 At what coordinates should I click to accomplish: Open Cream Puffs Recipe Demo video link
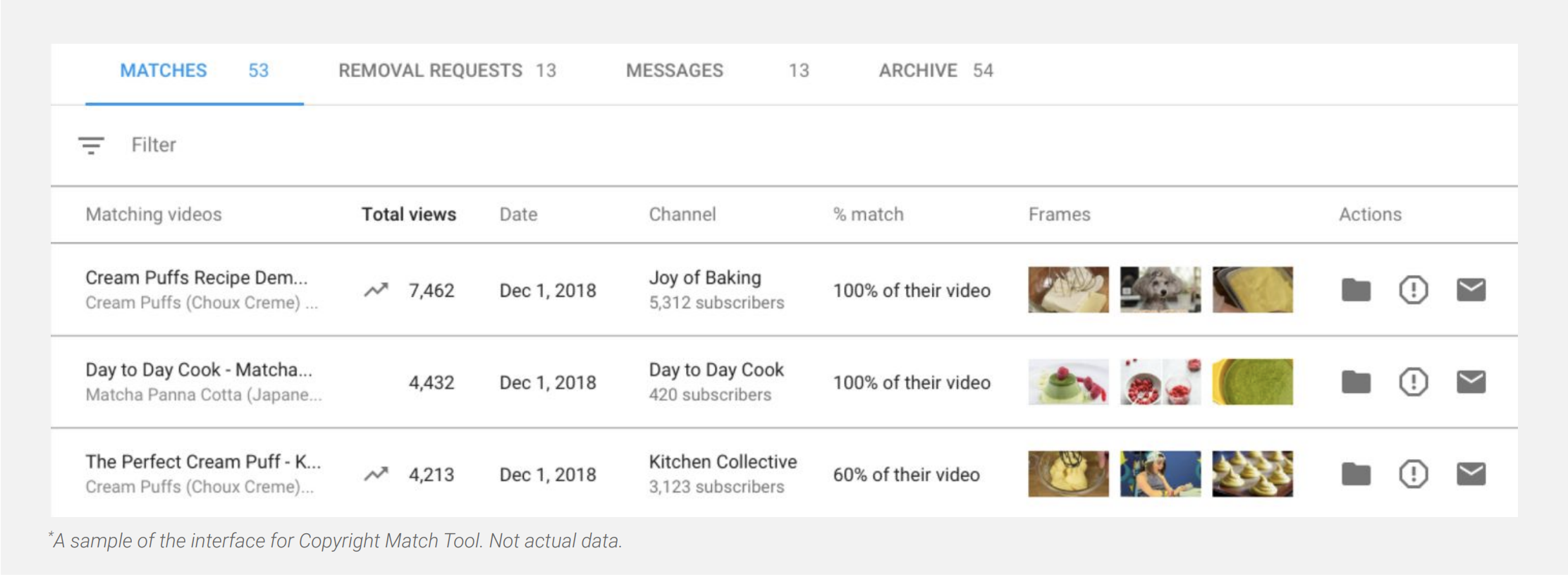pos(196,278)
